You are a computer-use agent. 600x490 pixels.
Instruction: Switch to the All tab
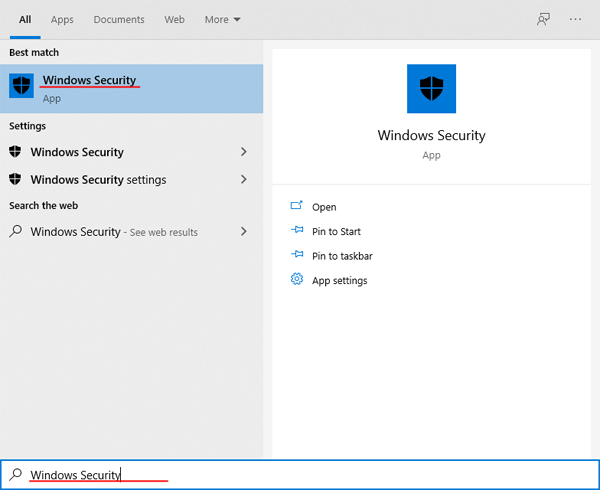(x=25, y=20)
